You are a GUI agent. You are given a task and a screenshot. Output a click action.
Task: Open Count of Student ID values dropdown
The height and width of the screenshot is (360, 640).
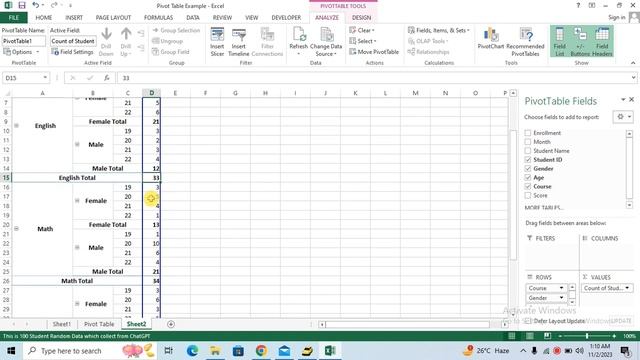pyautogui.click(x=627, y=288)
